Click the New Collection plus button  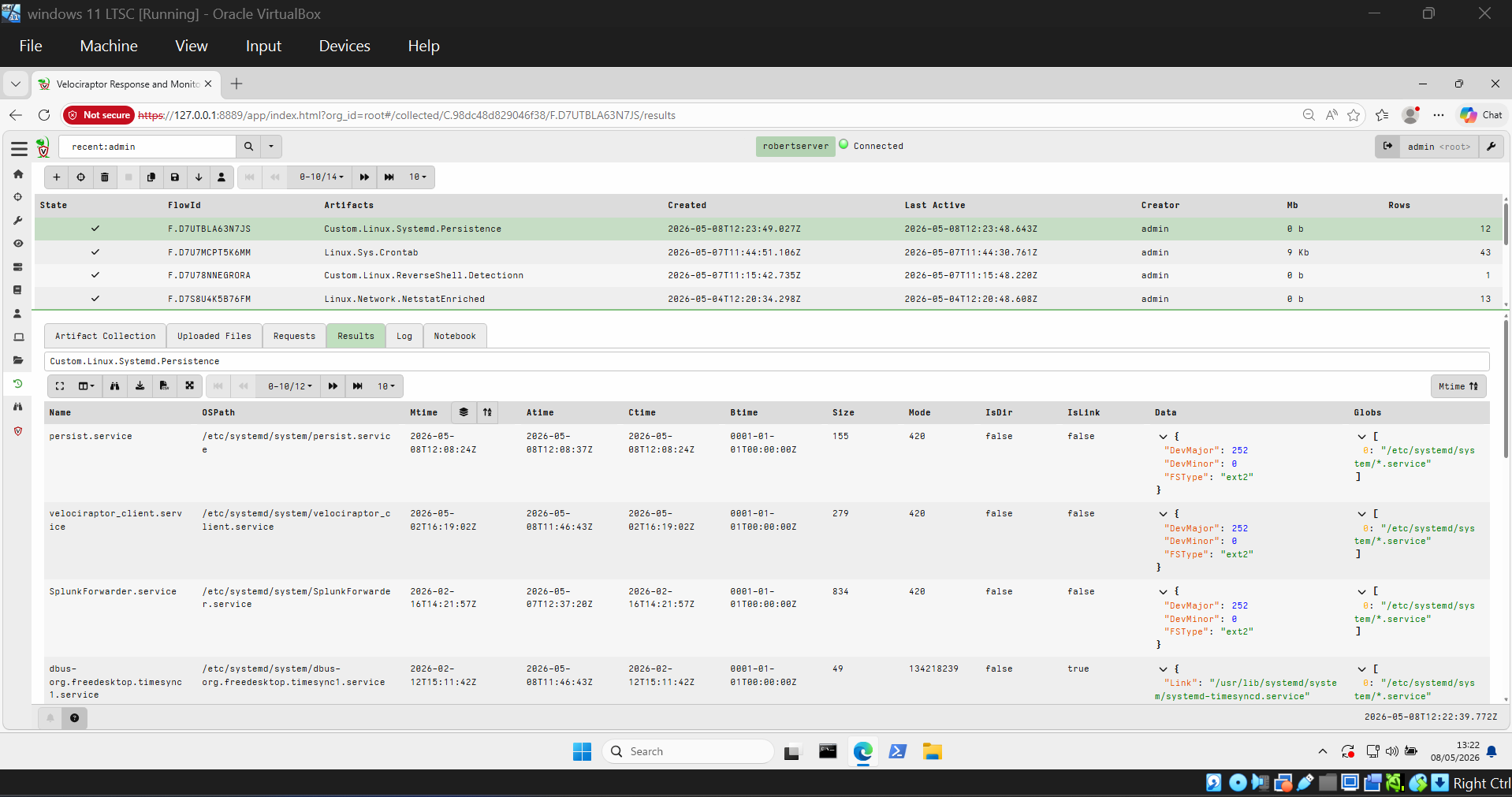(57, 177)
